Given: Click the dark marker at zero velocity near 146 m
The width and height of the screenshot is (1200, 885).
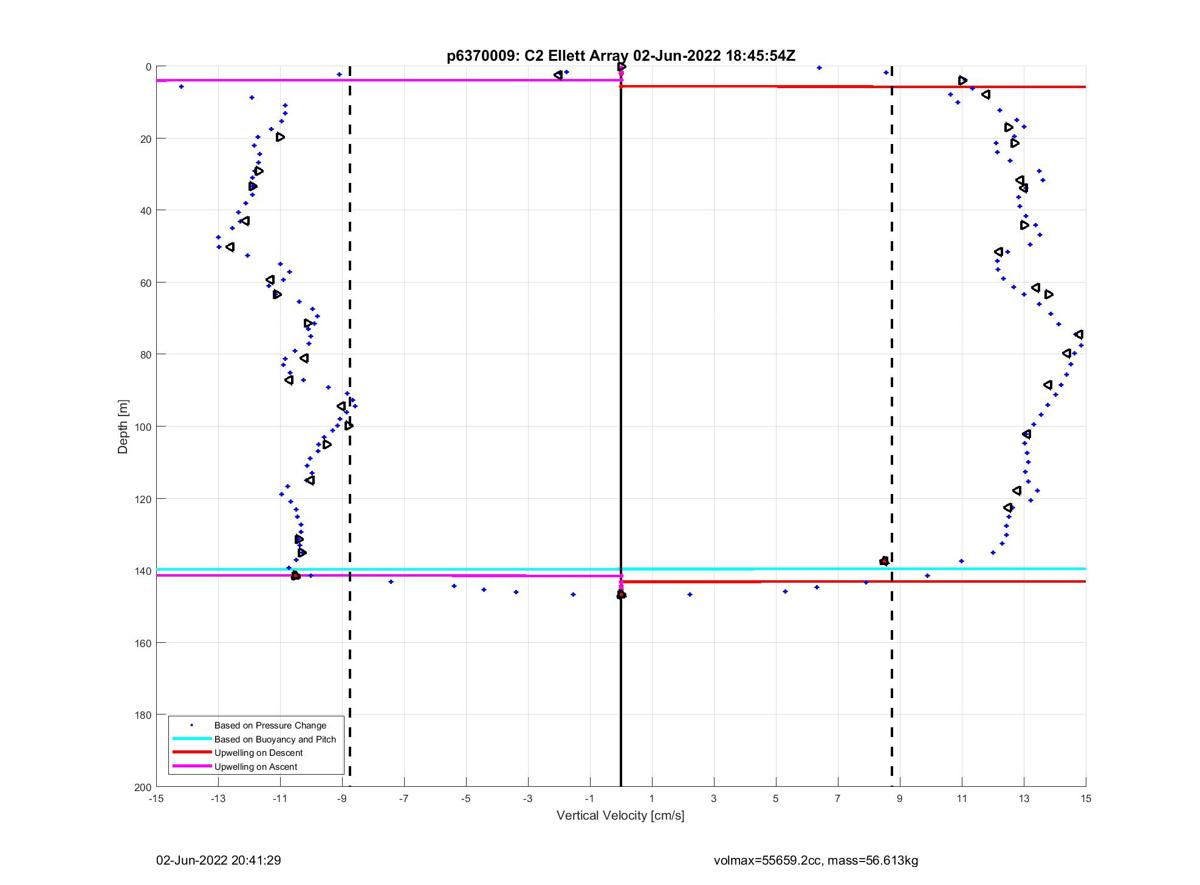Looking at the screenshot, I should pos(621,594).
